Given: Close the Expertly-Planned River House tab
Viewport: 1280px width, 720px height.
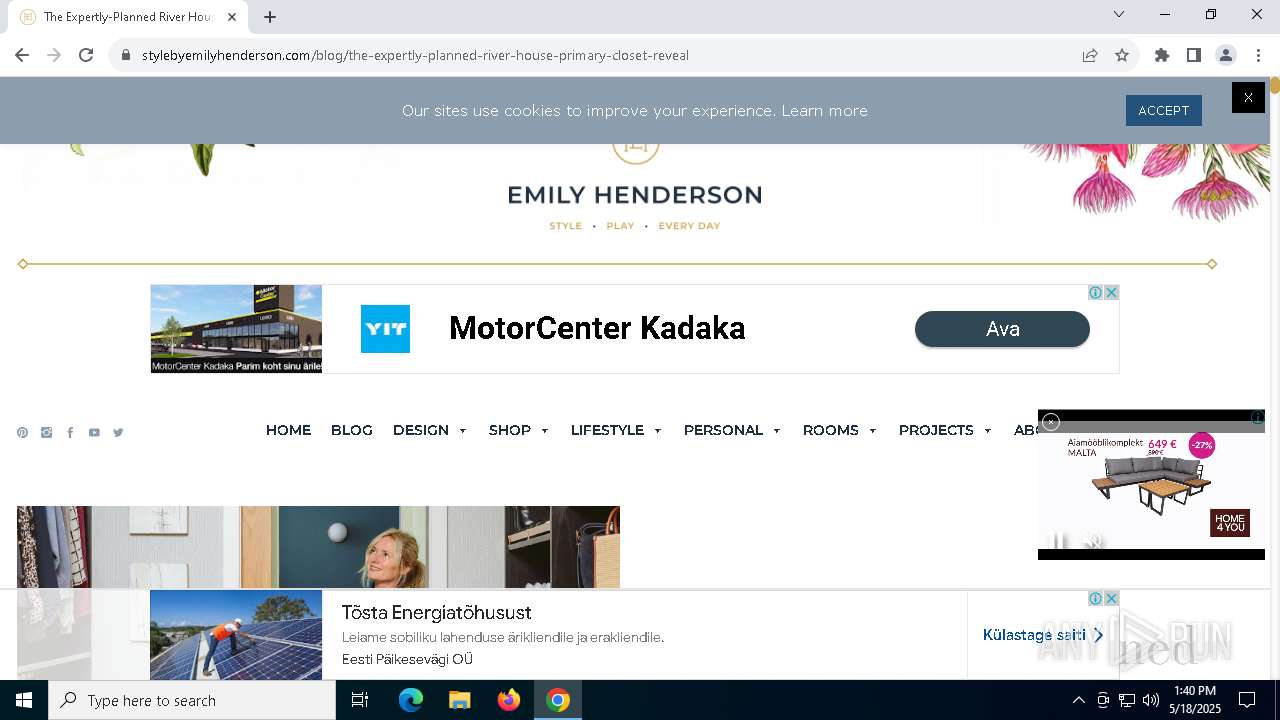Looking at the screenshot, I should point(232,17).
